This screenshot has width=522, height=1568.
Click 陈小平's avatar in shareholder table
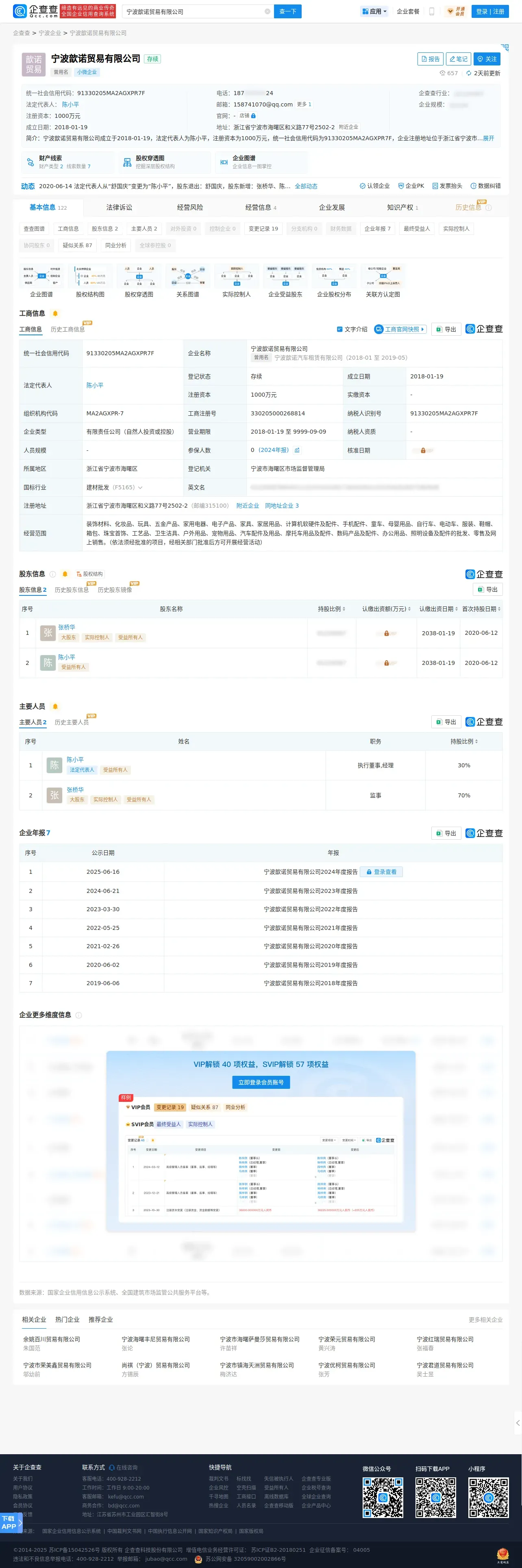pyautogui.click(x=48, y=662)
